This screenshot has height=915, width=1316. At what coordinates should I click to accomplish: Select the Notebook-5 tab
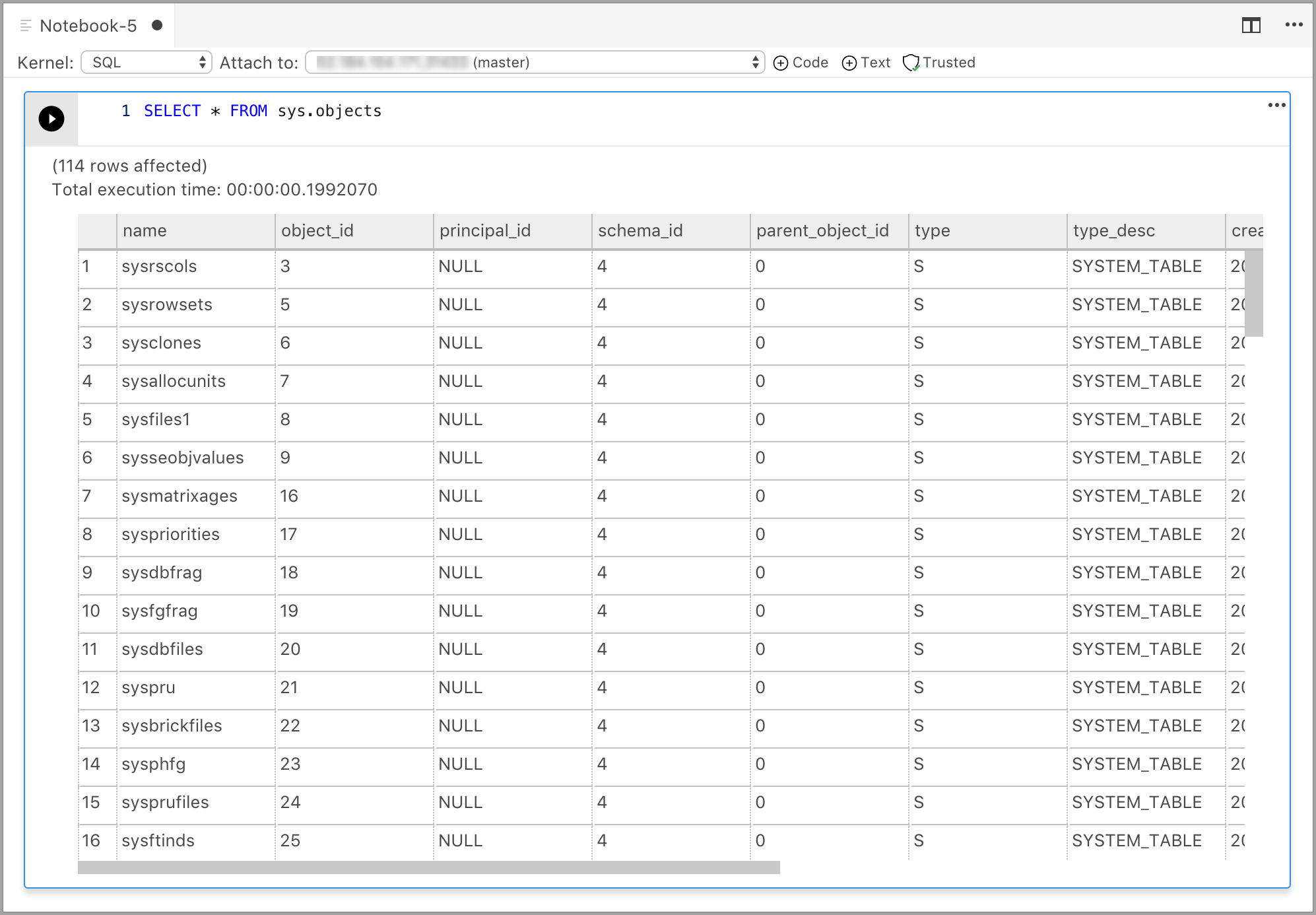pyautogui.click(x=89, y=26)
